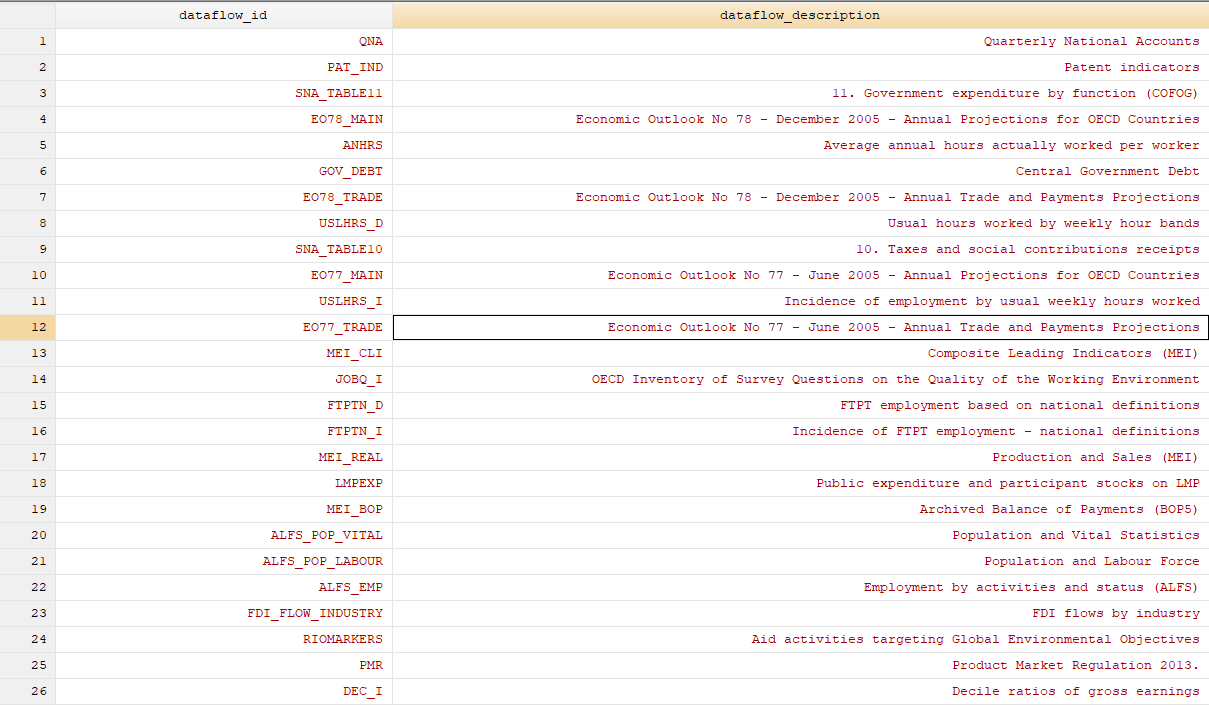Click Average annual hours actually worked cell
1209x705 pixels.
(x=800, y=145)
